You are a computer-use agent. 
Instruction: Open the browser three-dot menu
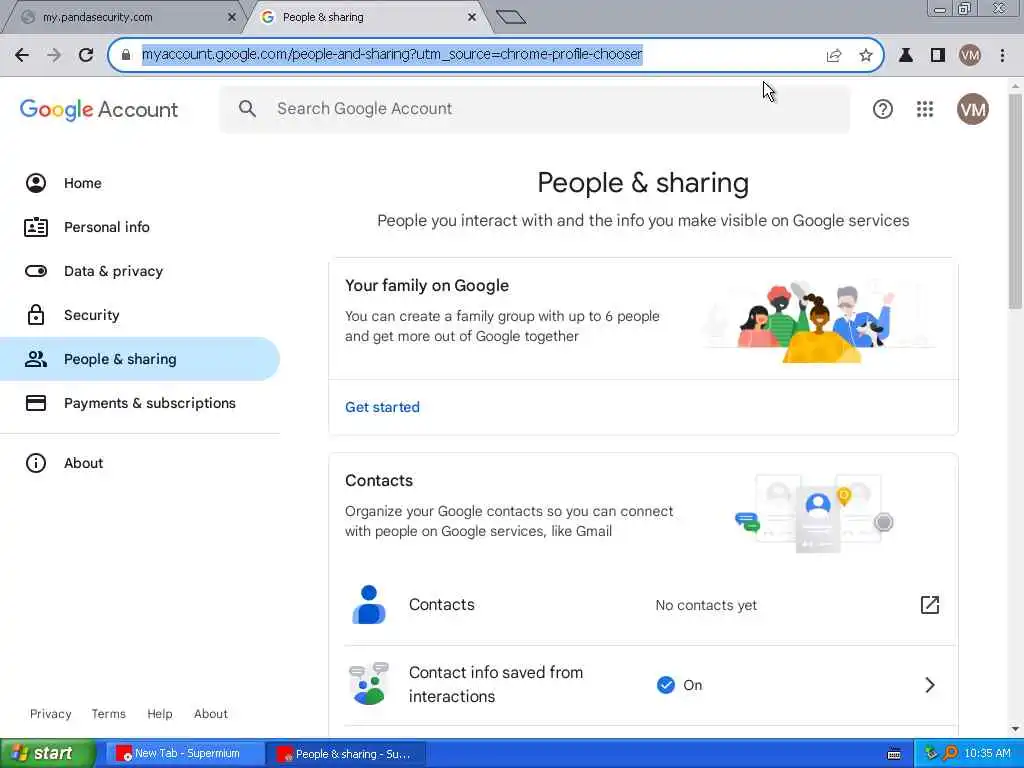coord(1002,56)
